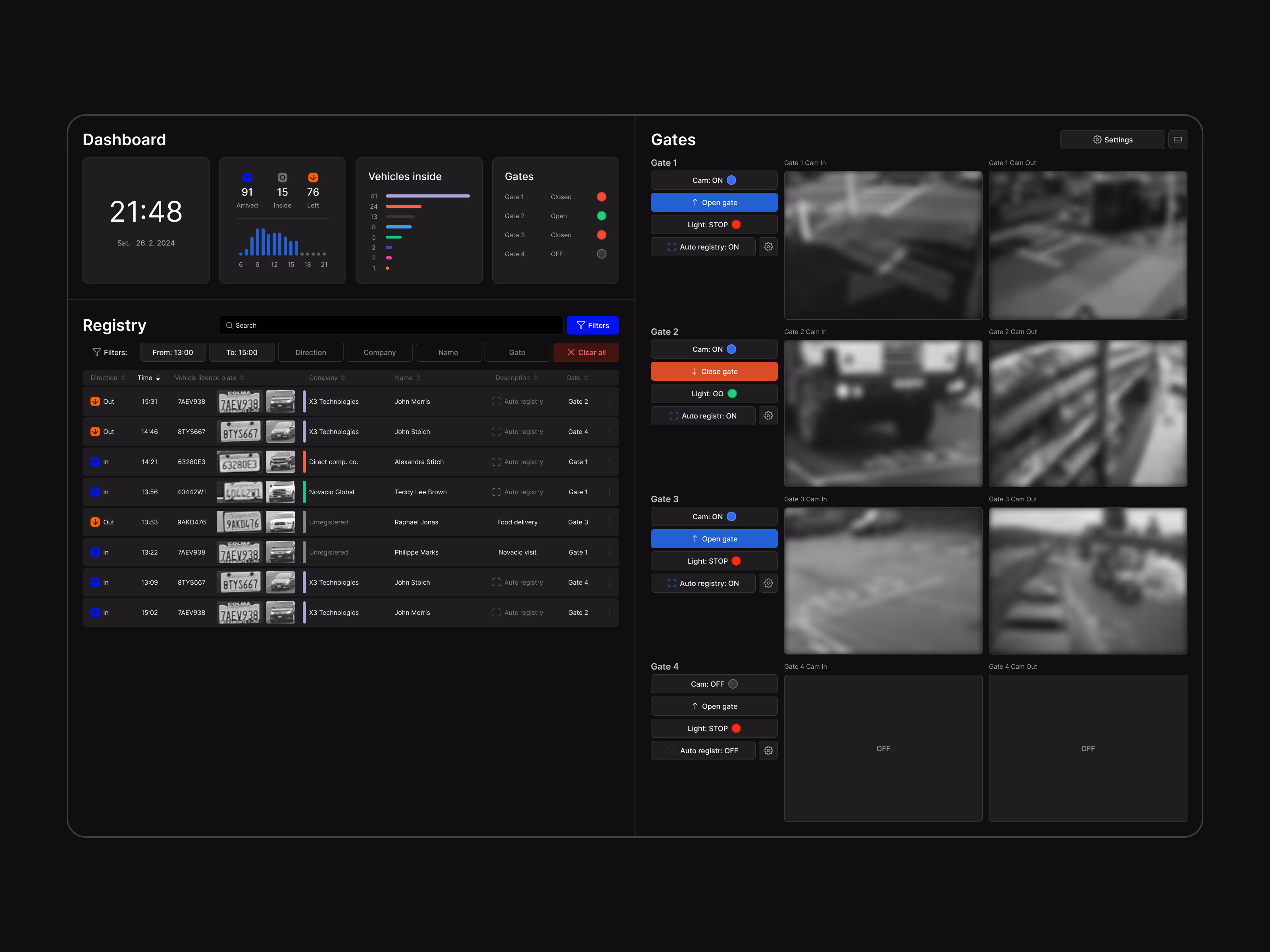
Task: Click the red Clear all button
Action: point(586,352)
